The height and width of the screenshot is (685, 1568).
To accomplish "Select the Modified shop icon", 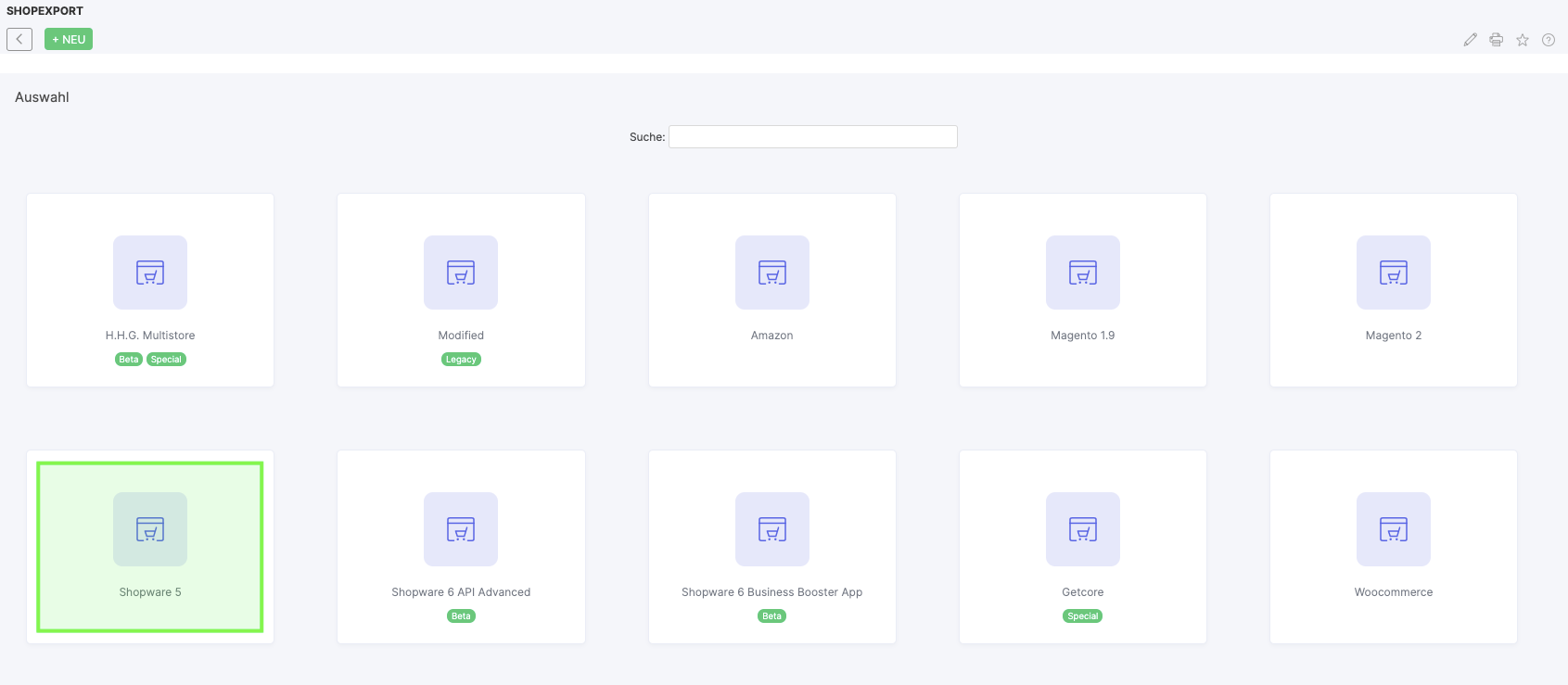I will click(x=461, y=273).
